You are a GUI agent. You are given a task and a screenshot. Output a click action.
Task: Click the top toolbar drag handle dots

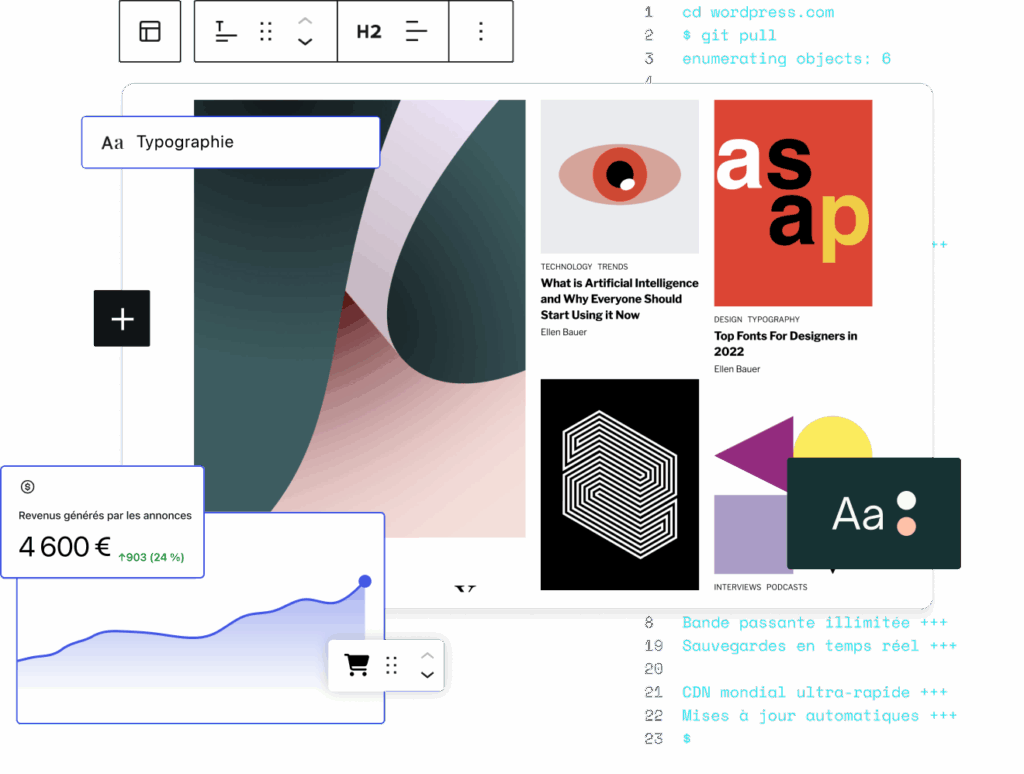(266, 32)
